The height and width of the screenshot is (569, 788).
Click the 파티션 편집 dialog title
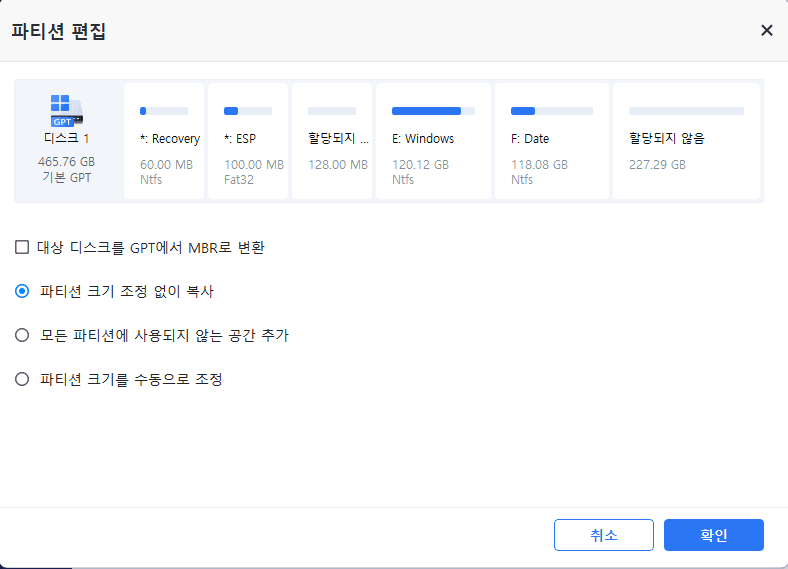58,31
